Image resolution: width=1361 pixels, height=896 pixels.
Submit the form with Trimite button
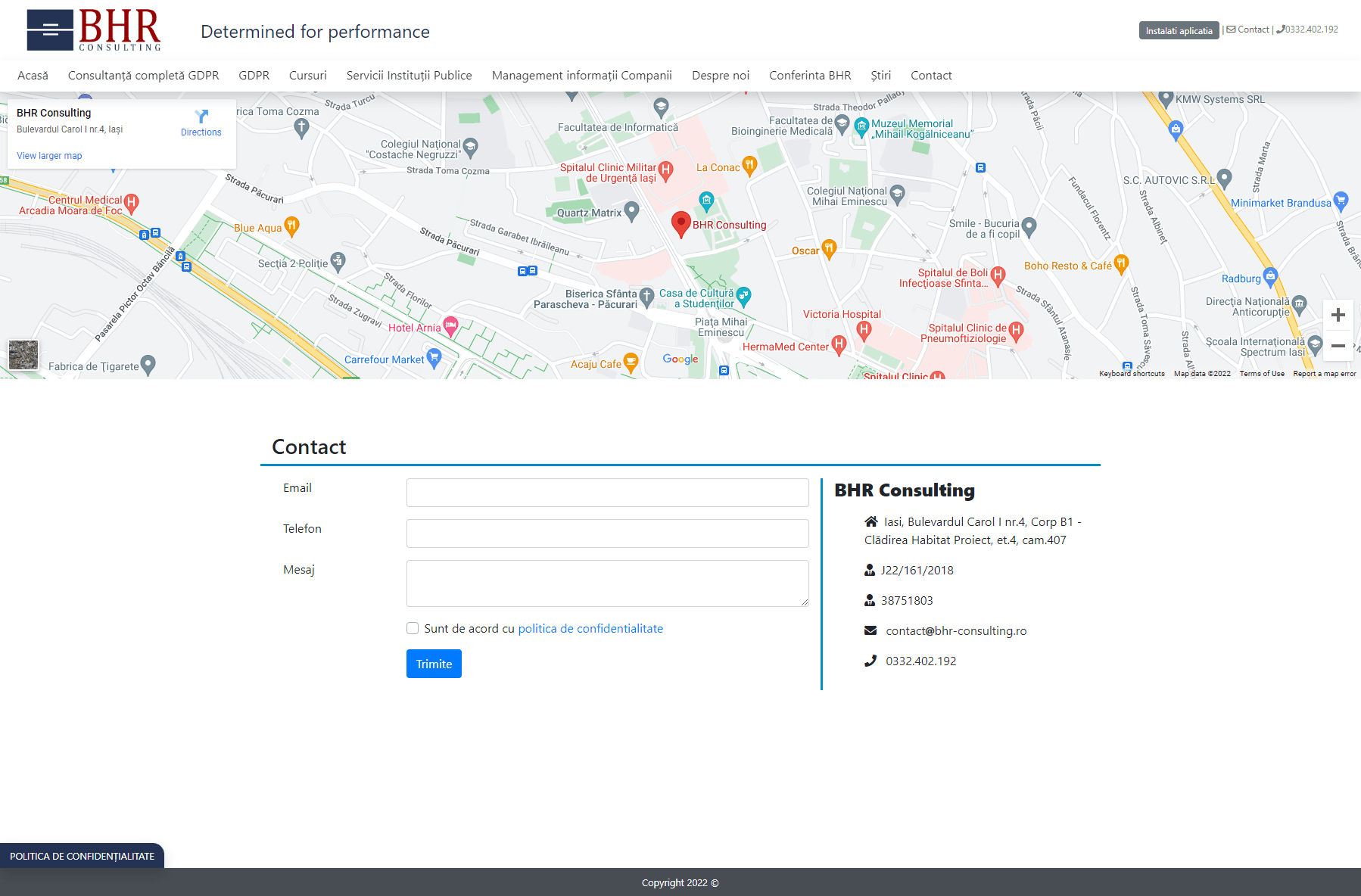click(x=434, y=664)
